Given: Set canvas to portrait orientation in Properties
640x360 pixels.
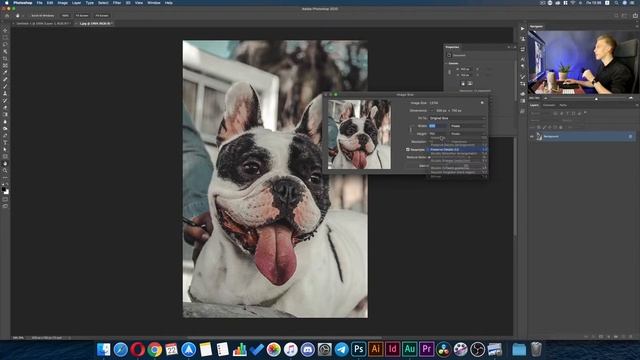Looking at the screenshot, I should click(x=463, y=83).
